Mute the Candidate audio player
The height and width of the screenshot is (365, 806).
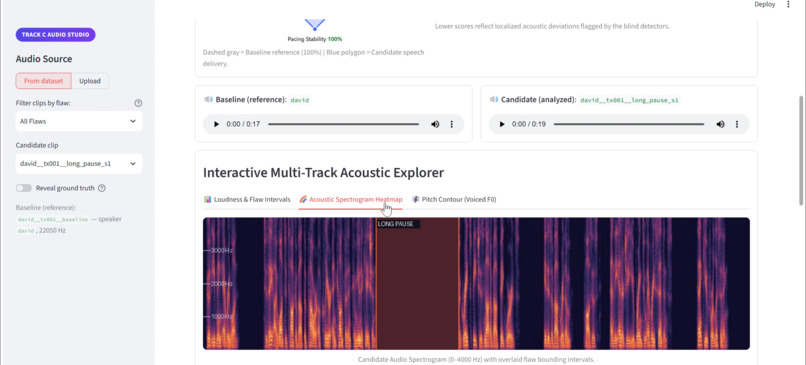[x=721, y=124]
